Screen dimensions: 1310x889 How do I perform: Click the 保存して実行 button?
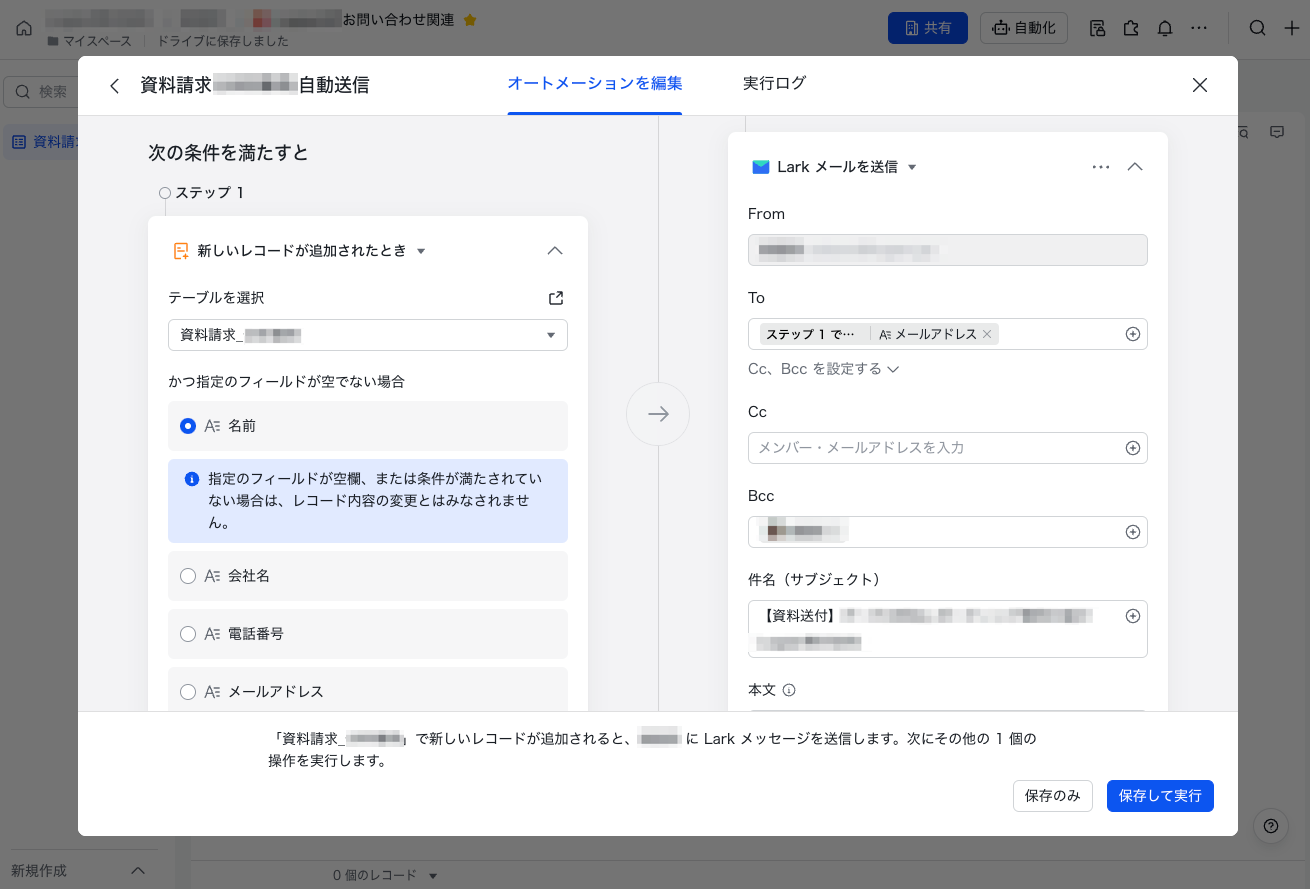1160,796
